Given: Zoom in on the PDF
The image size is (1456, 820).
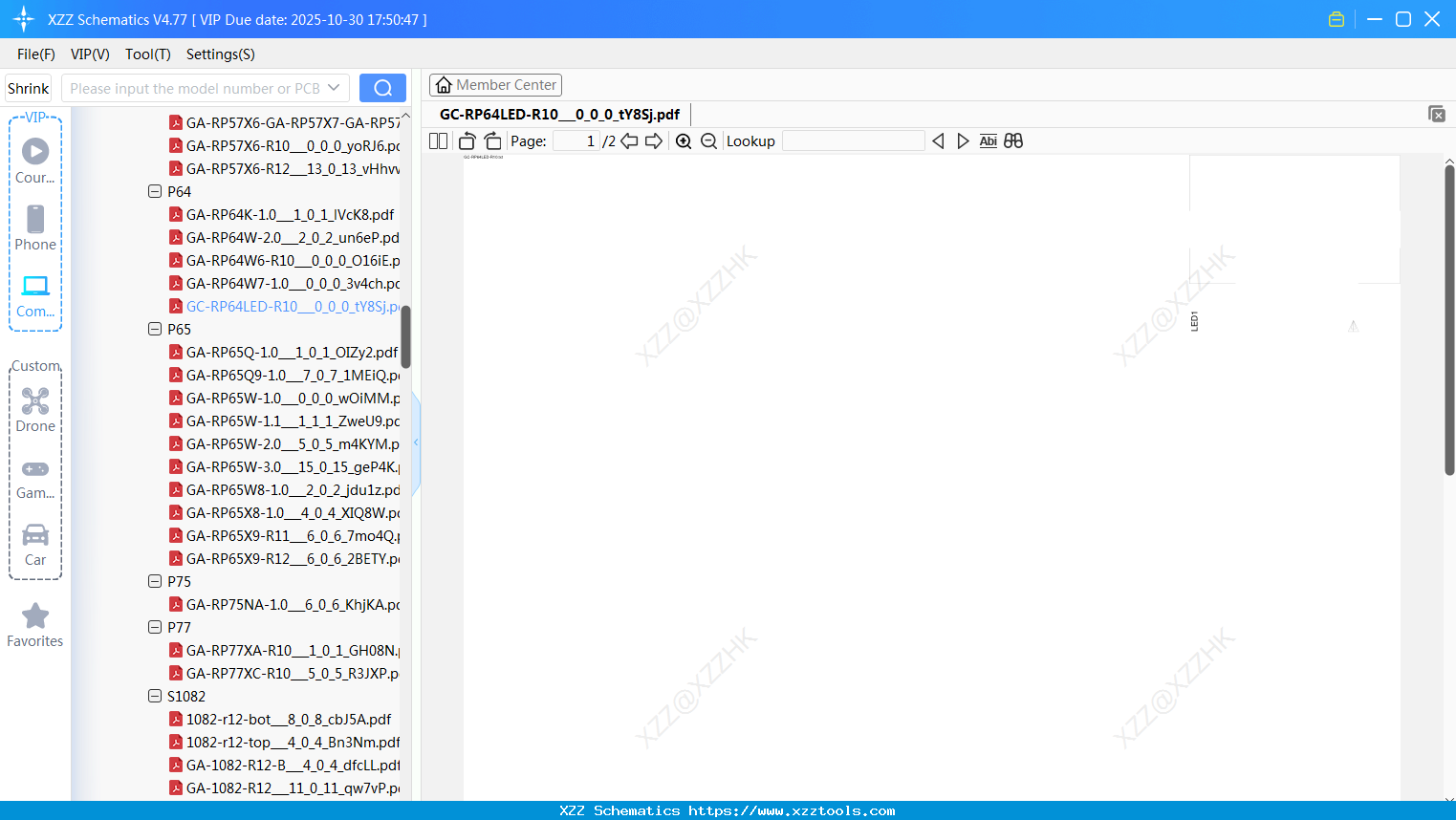Looking at the screenshot, I should 684,140.
